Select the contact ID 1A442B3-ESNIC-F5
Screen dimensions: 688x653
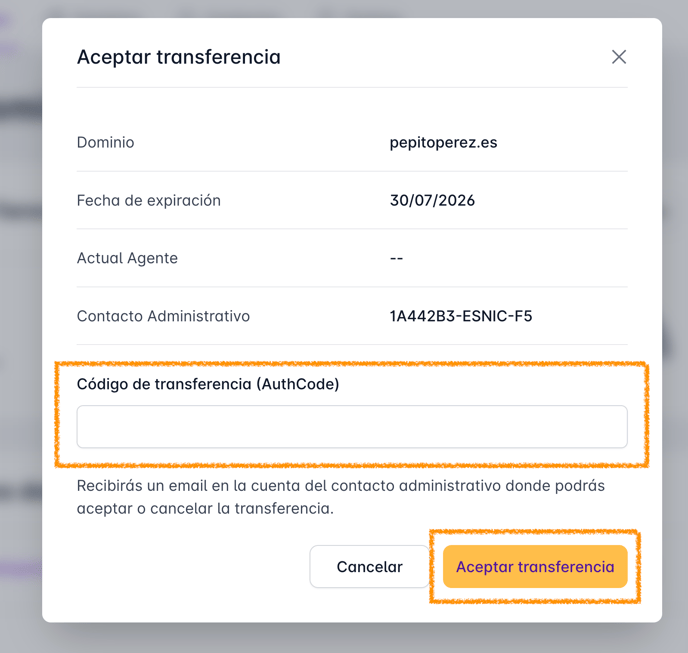[461, 316]
